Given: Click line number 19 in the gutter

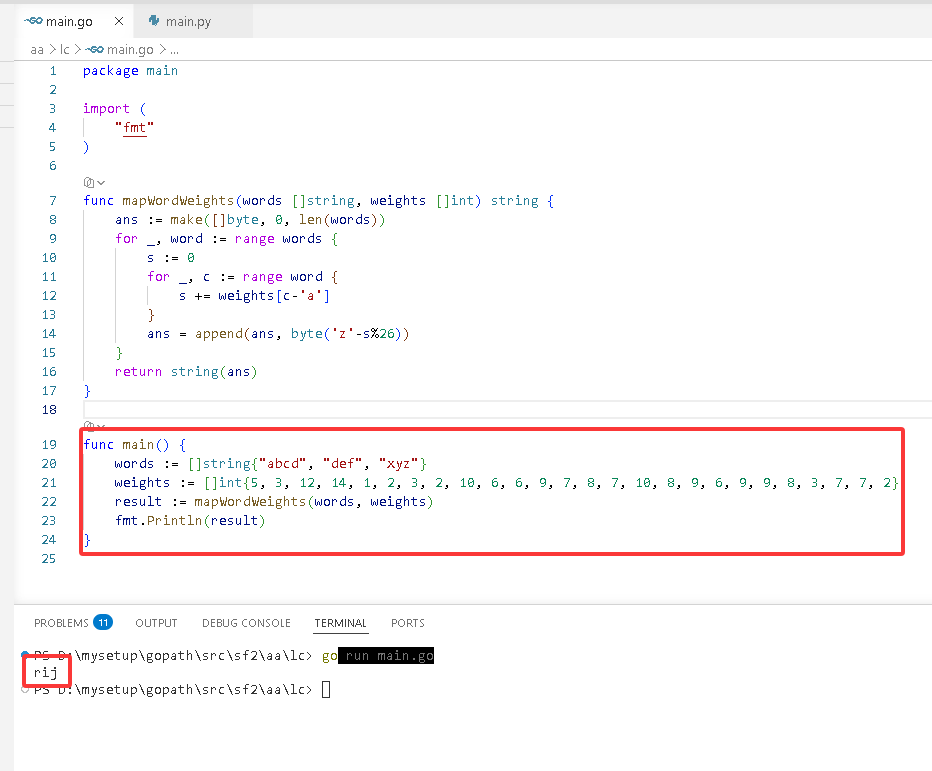Looking at the screenshot, I should 49,445.
